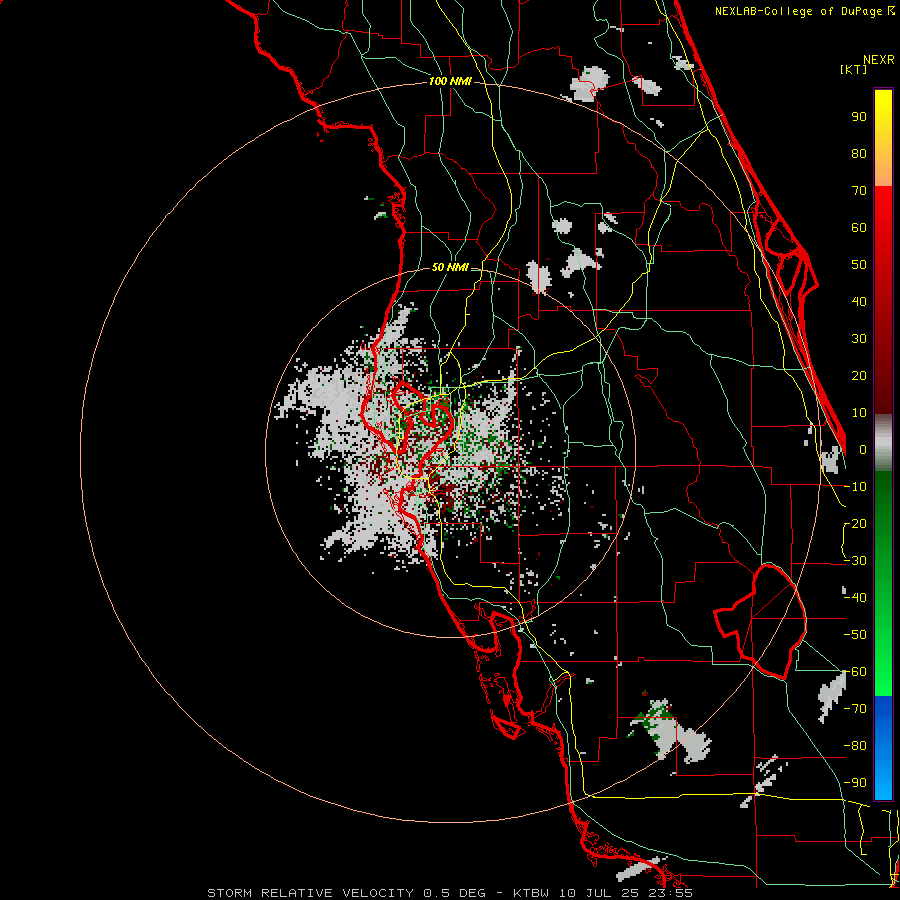The height and width of the screenshot is (900, 900).
Task: Click the KTBW radar site identifier
Action: click(x=530, y=893)
